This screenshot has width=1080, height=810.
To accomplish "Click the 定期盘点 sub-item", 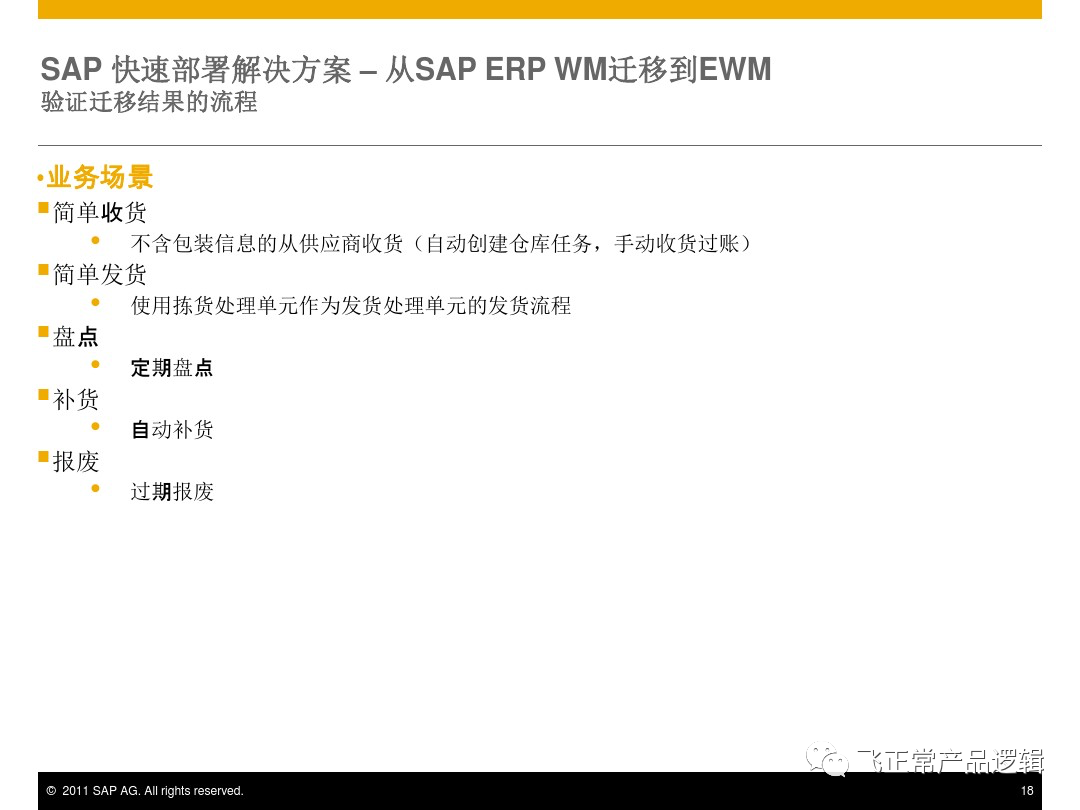I will click(x=172, y=368).
